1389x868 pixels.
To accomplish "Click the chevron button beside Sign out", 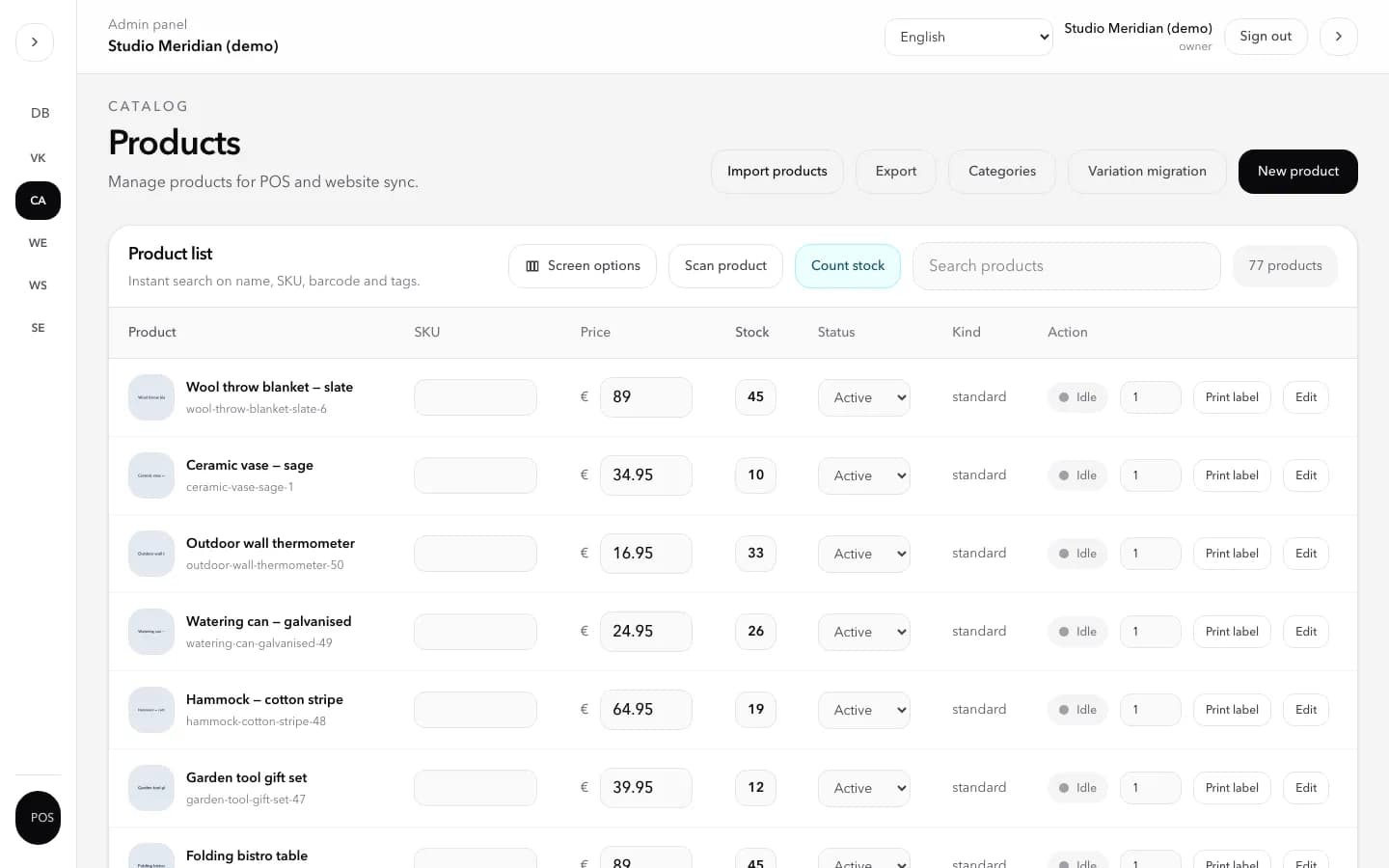I will pyautogui.click(x=1338, y=37).
